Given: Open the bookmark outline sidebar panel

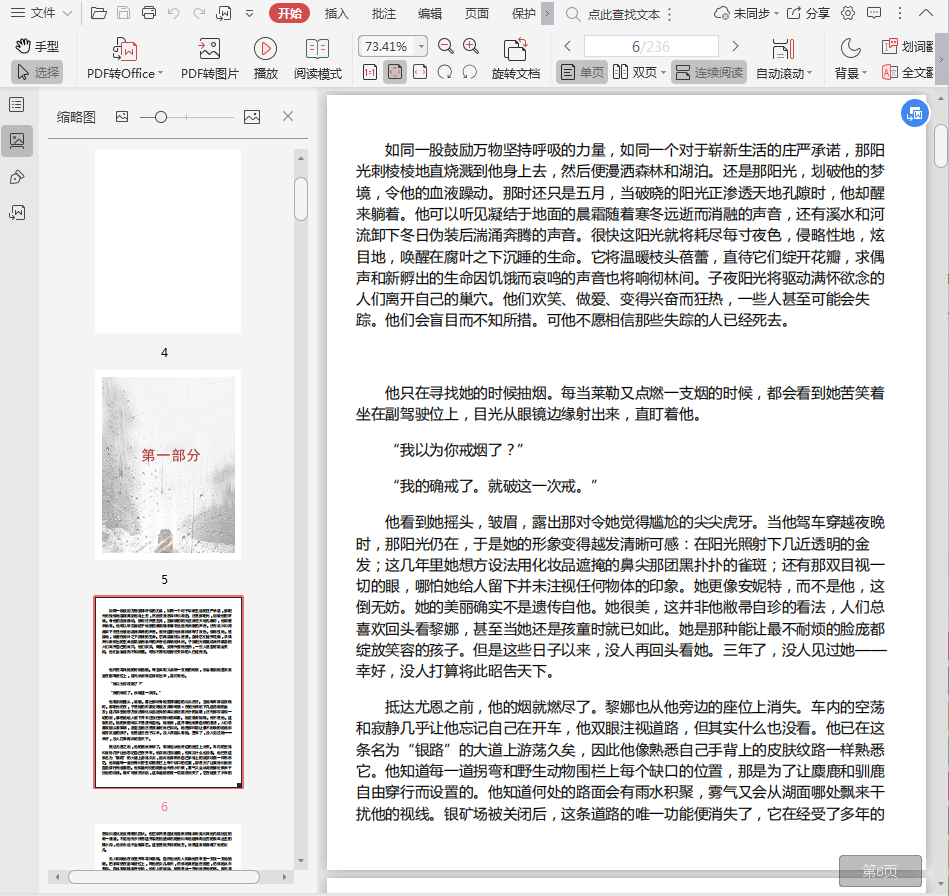Looking at the screenshot, I should (16, 105).
